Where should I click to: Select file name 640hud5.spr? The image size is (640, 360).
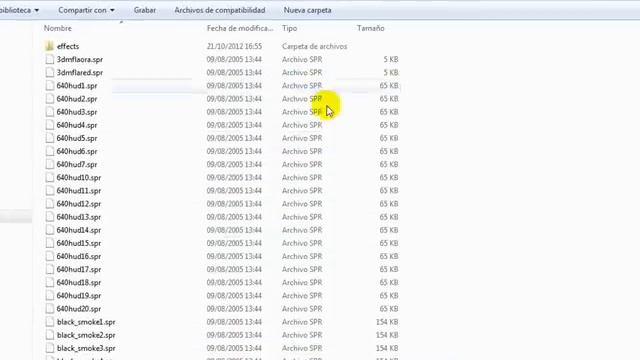[77, 138]
